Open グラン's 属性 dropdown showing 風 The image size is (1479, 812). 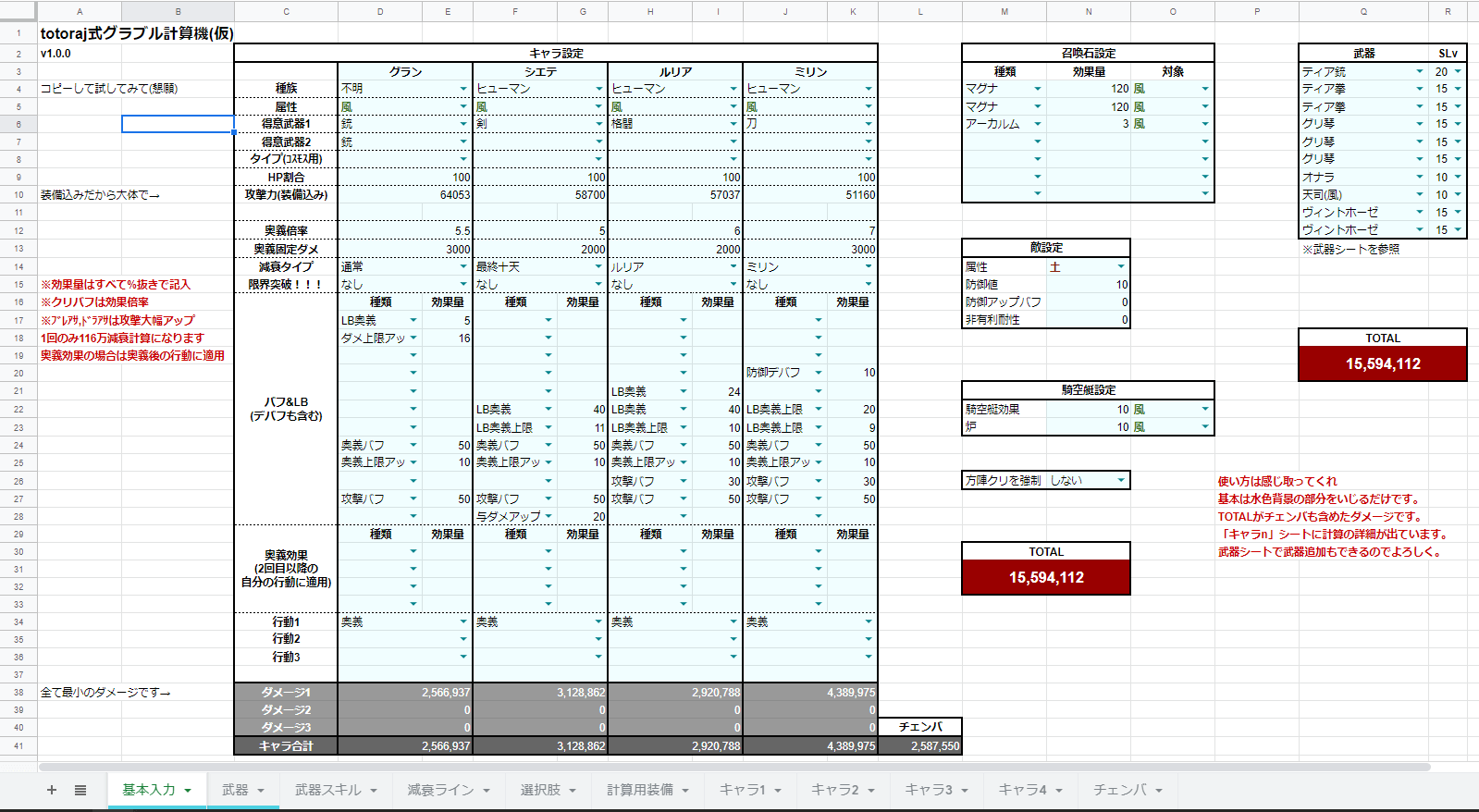click(463, 107)
